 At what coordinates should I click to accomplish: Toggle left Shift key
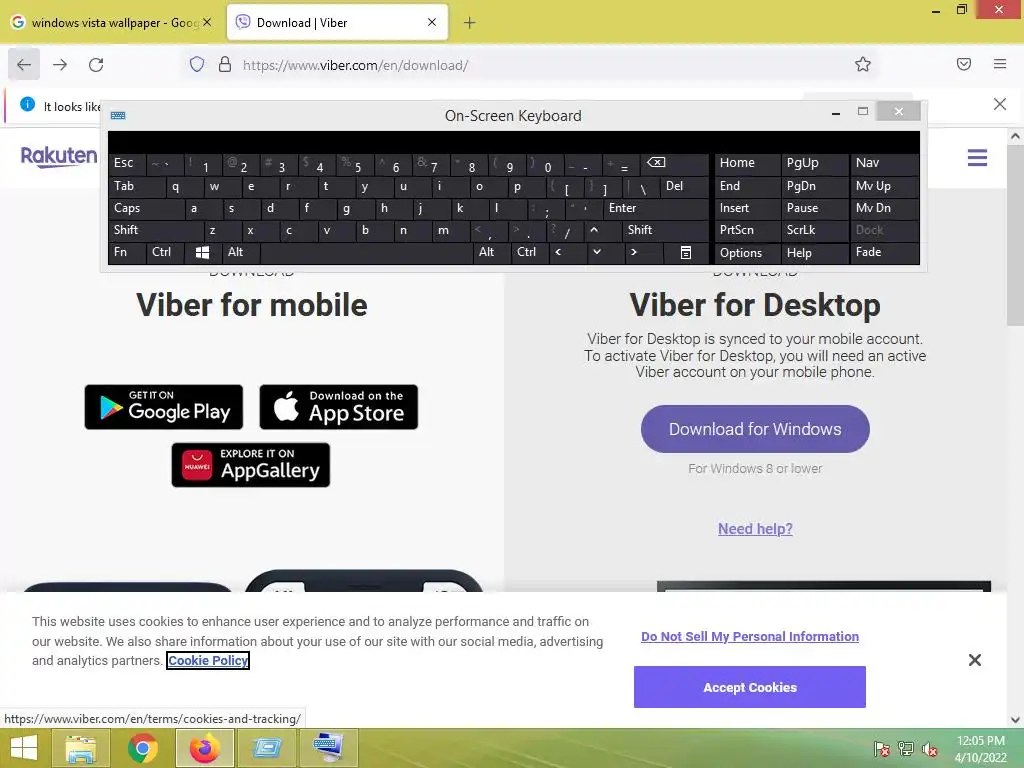click(155, 230)
